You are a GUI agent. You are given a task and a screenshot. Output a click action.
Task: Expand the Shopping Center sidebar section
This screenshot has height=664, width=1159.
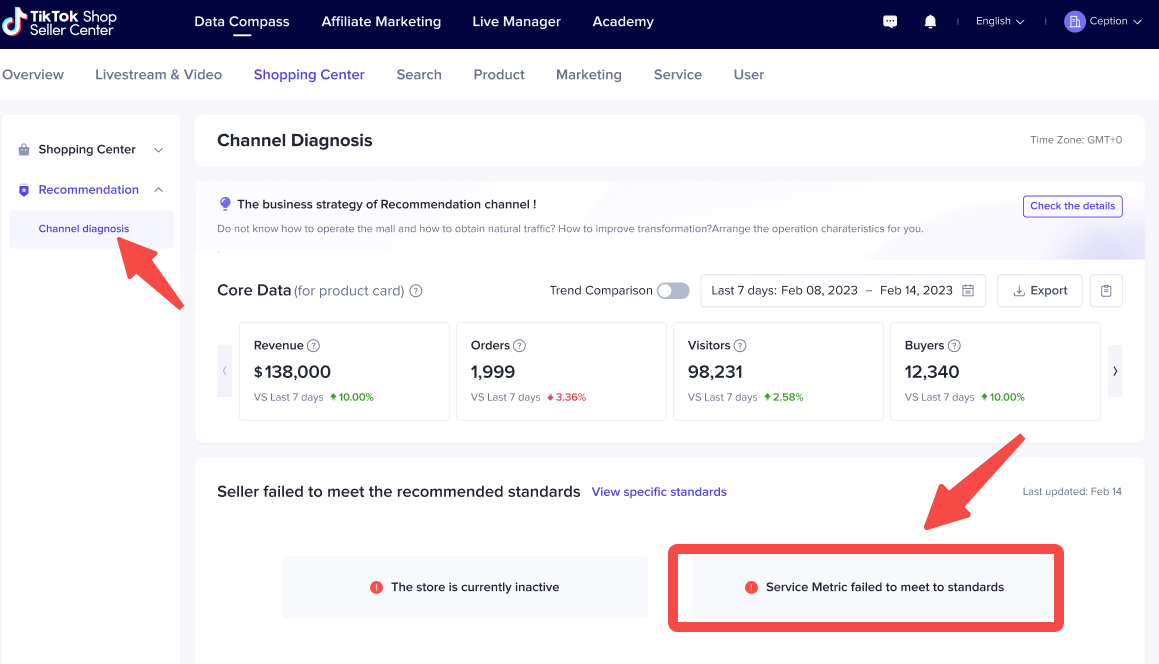[90, 150]
